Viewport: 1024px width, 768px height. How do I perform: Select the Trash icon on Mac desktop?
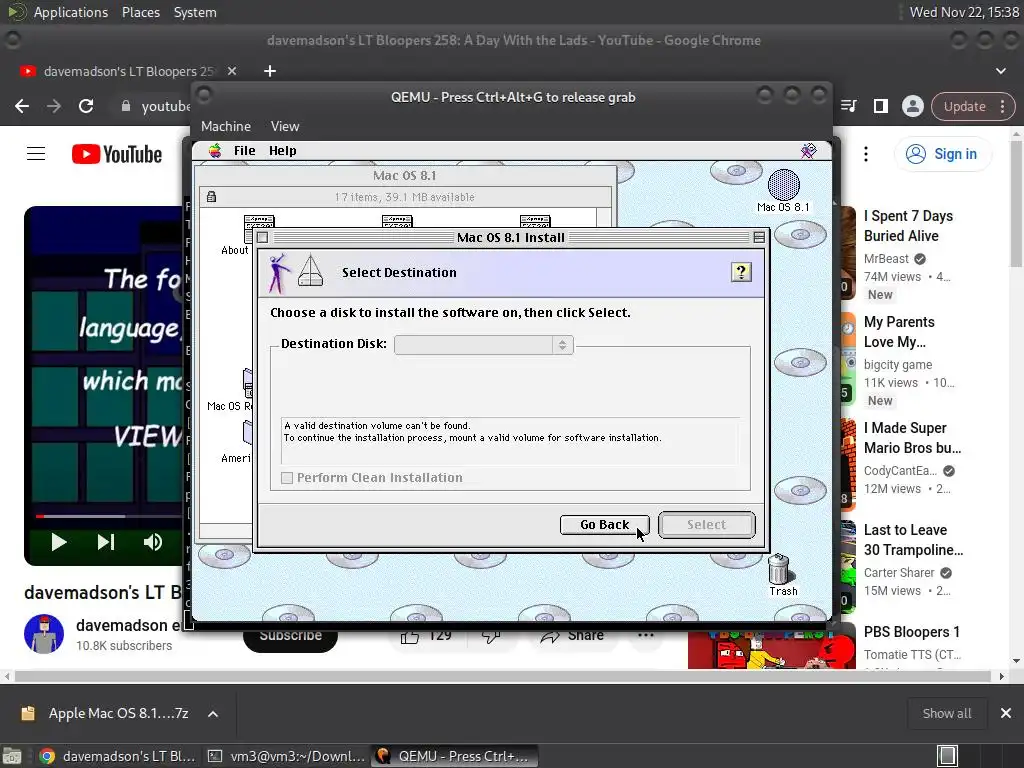point(782,575)
